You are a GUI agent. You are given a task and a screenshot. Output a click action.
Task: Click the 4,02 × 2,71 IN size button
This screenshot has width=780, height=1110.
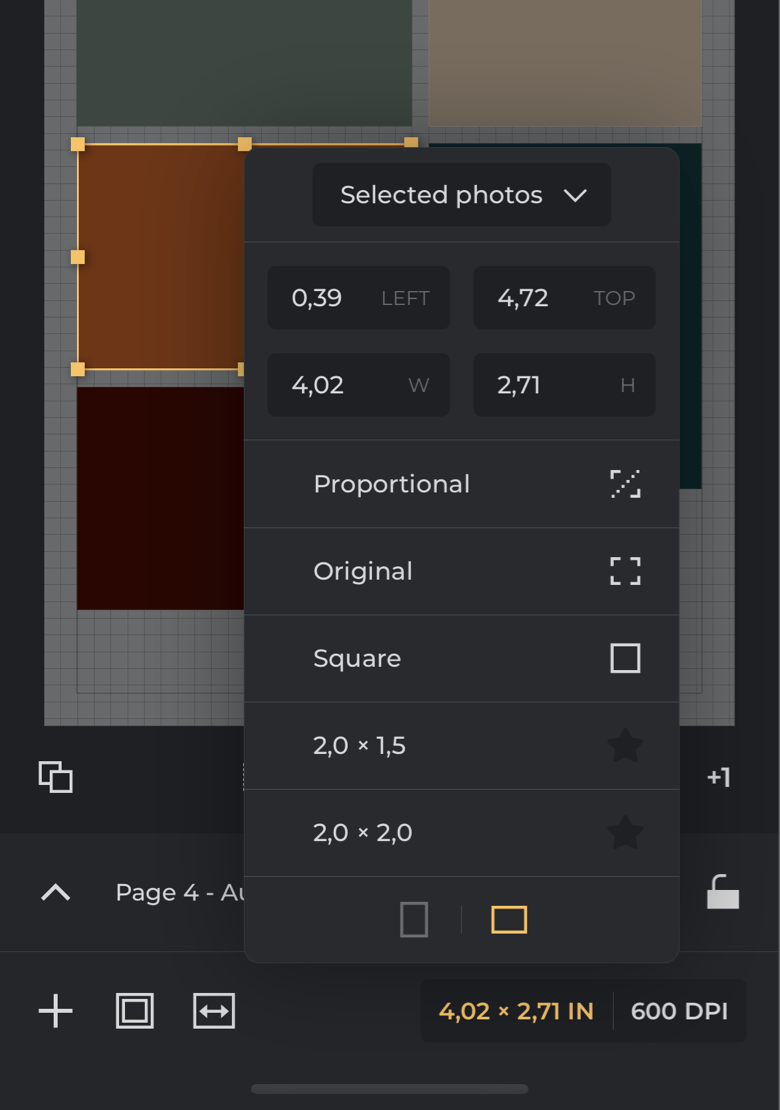point(516,1011)
